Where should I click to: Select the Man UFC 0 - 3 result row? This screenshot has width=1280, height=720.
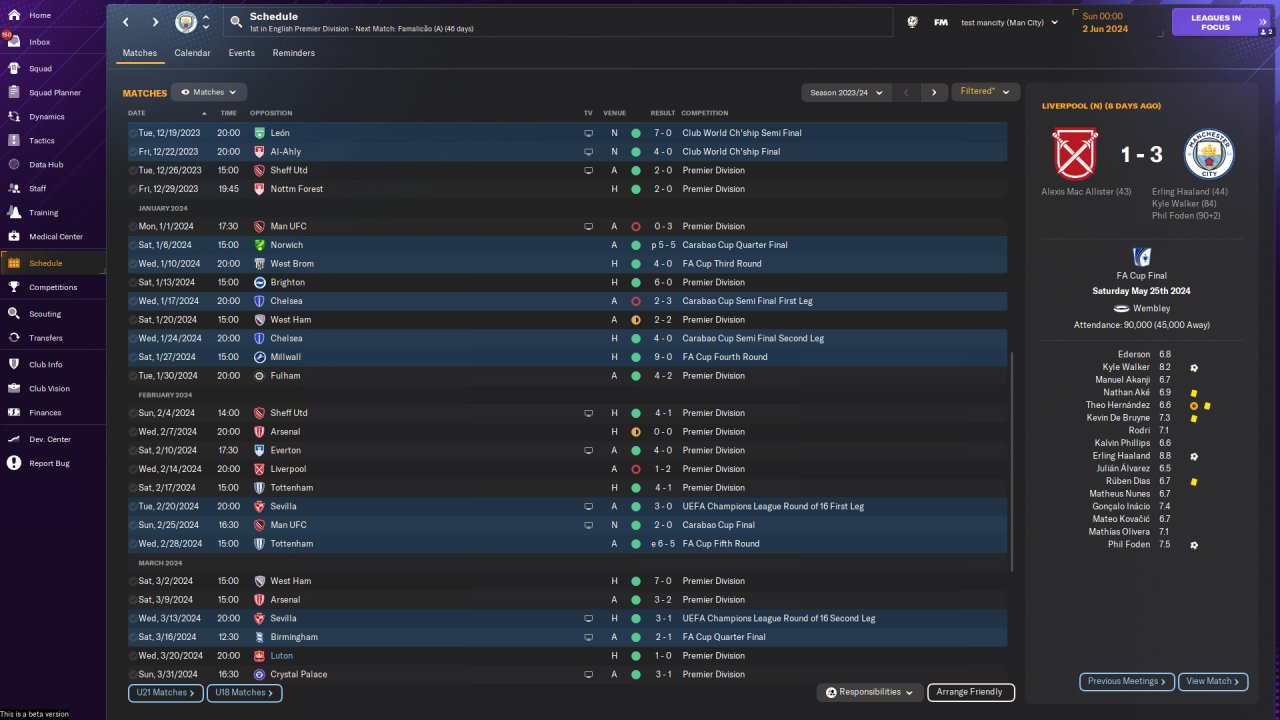[x=567, y=226]
